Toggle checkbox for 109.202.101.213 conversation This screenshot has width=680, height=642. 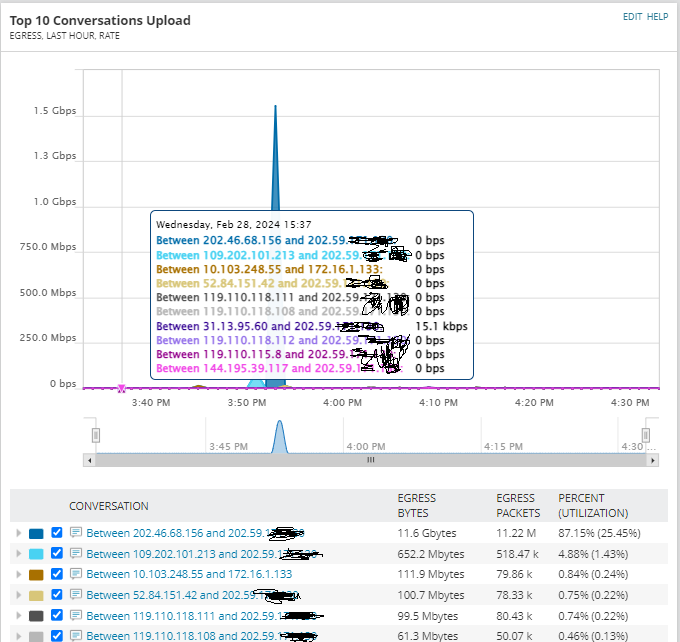coord(57,553)
